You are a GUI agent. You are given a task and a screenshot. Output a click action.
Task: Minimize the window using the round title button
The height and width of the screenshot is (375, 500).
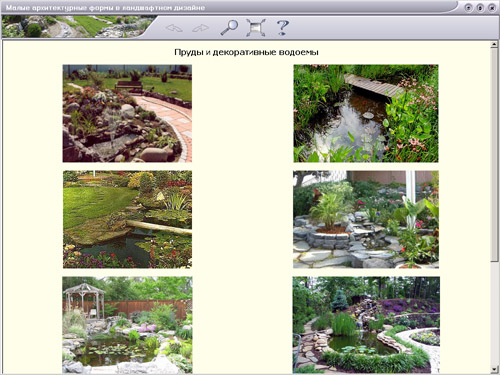pos(468,7)
